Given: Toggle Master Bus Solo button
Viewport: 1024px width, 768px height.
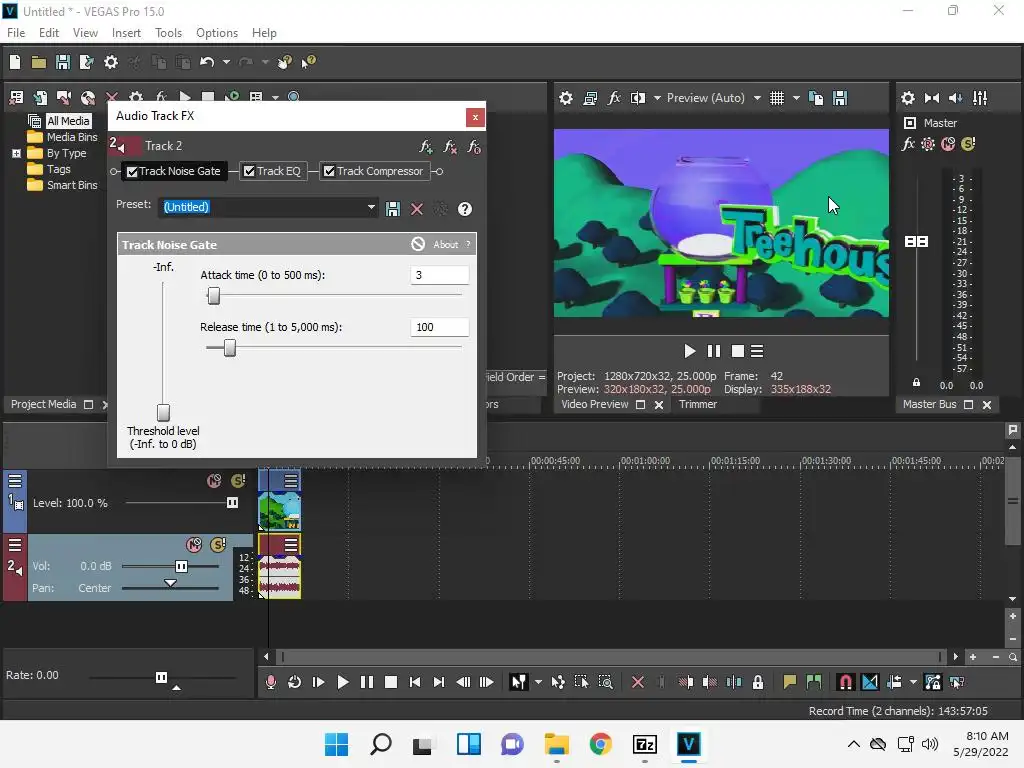Looking at the screenshot, I should [x=968, y=144].
